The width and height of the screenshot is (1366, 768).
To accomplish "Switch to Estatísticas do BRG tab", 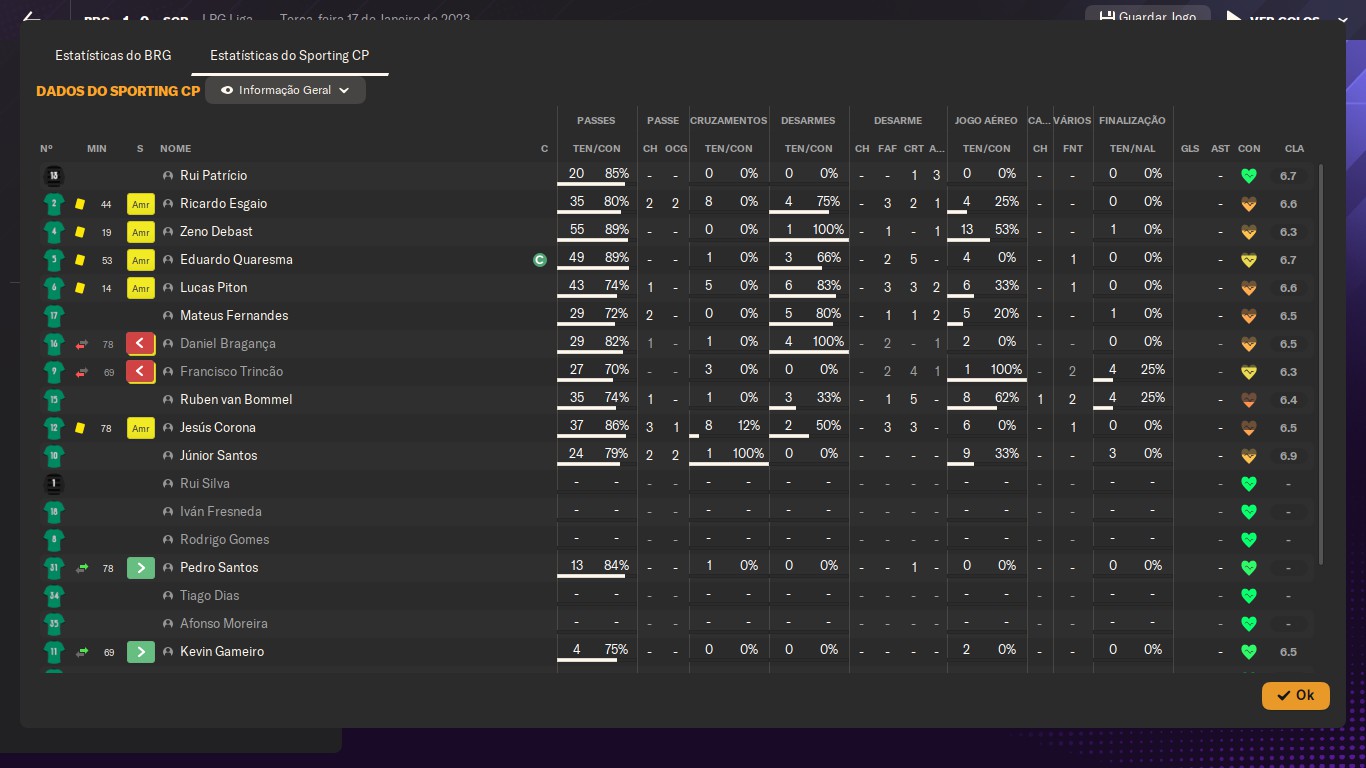I will pos(113,55).
